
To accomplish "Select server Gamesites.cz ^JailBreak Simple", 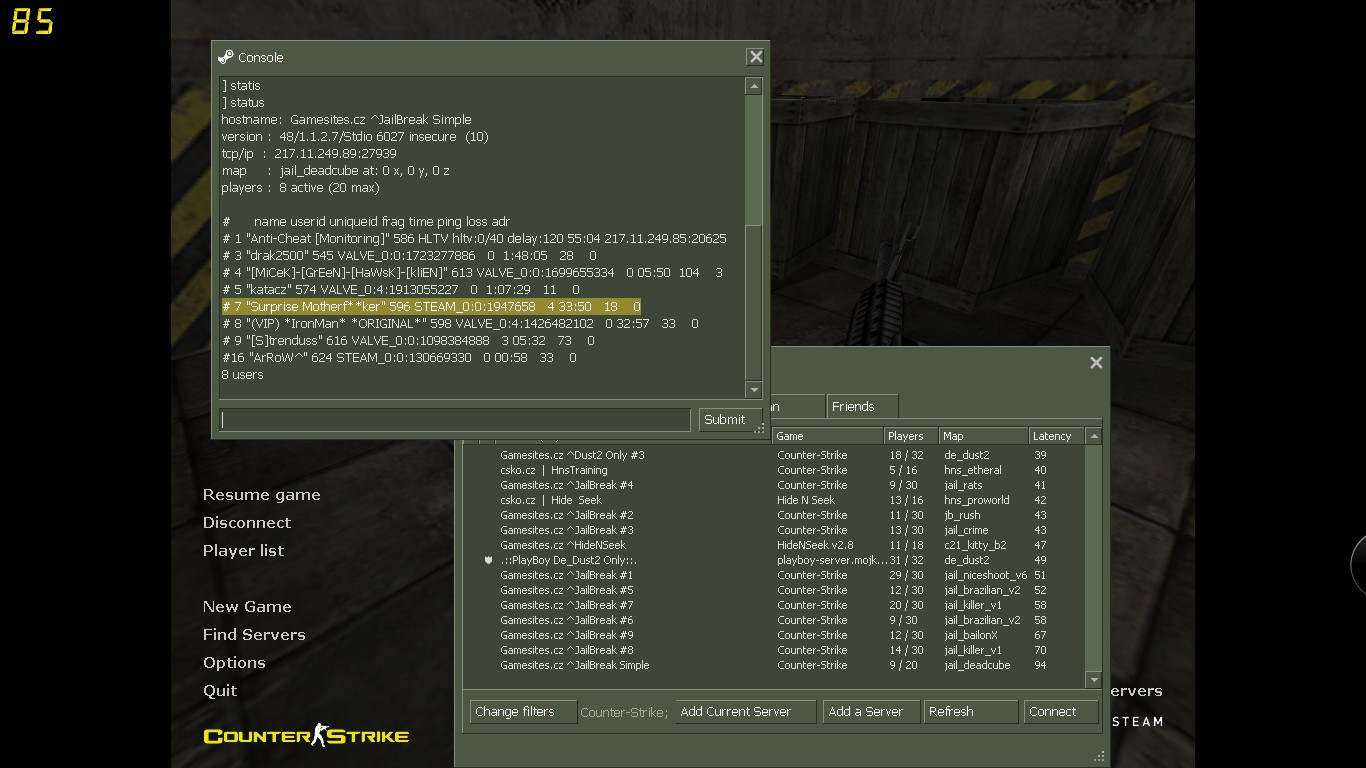I will 776,665.
